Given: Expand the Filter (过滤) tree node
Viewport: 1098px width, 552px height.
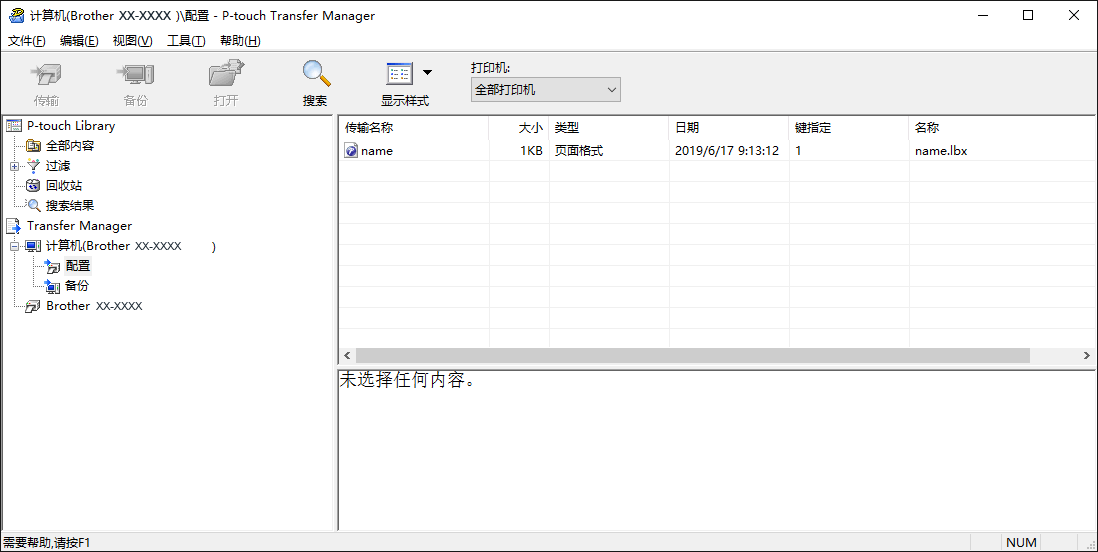Looking at the screenshot, I should [14, 166].
